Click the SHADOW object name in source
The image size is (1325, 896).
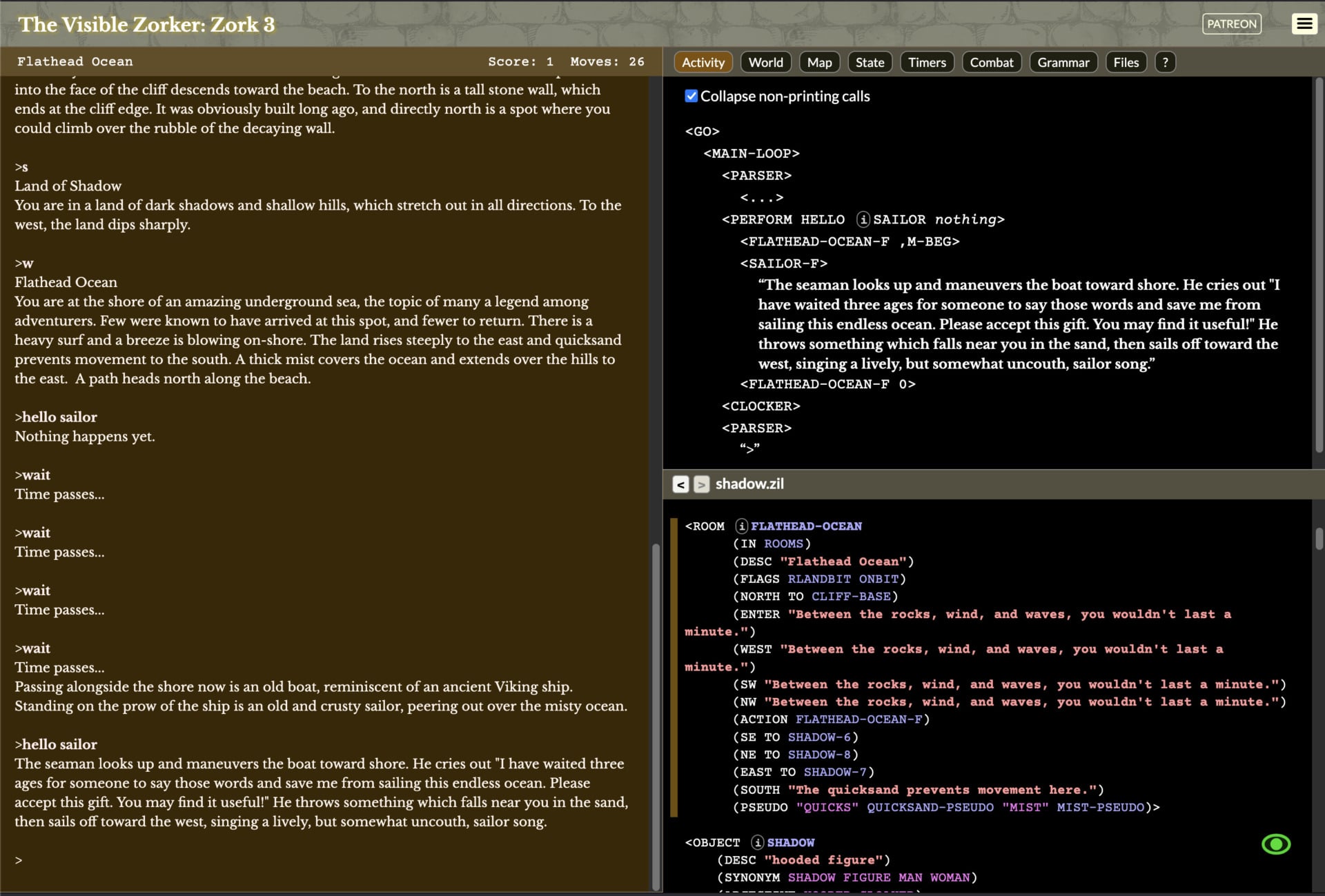(791, 843)
